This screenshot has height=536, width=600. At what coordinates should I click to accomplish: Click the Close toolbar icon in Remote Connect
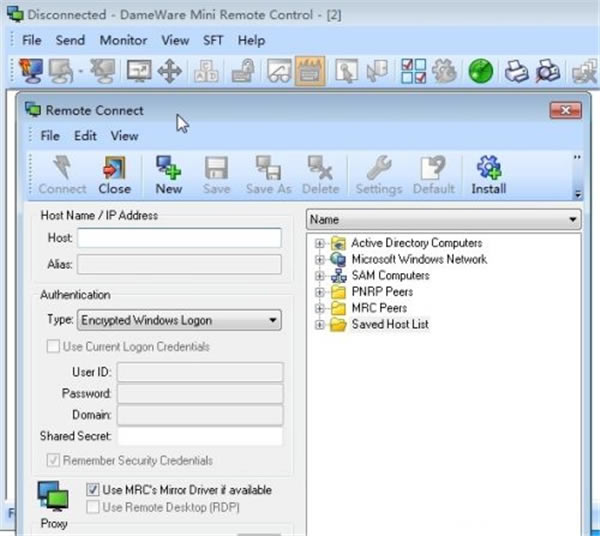click(114, 174)
